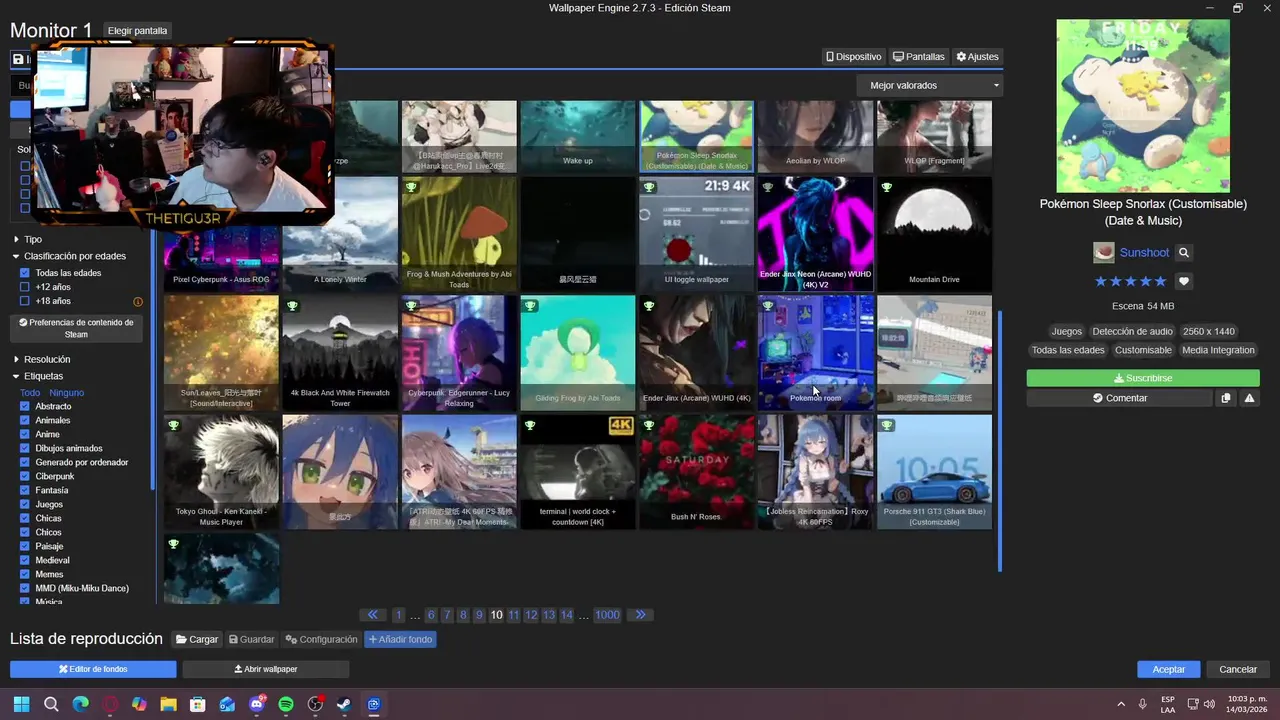Open Discord from the taskbar

pyautogui.click(x=257, y=704)
